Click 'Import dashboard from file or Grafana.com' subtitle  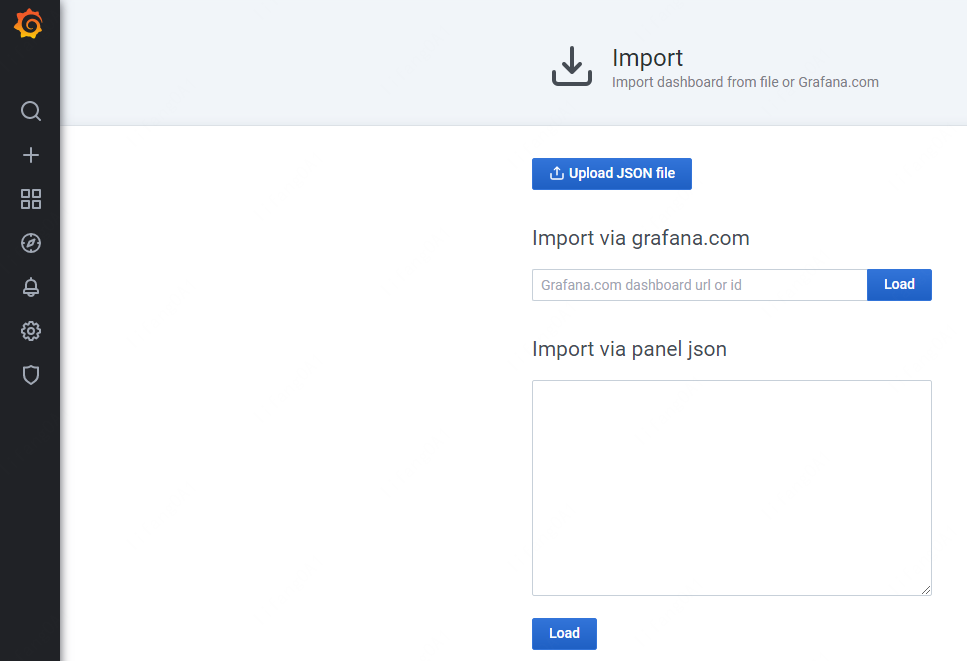[x=745, y=82]
